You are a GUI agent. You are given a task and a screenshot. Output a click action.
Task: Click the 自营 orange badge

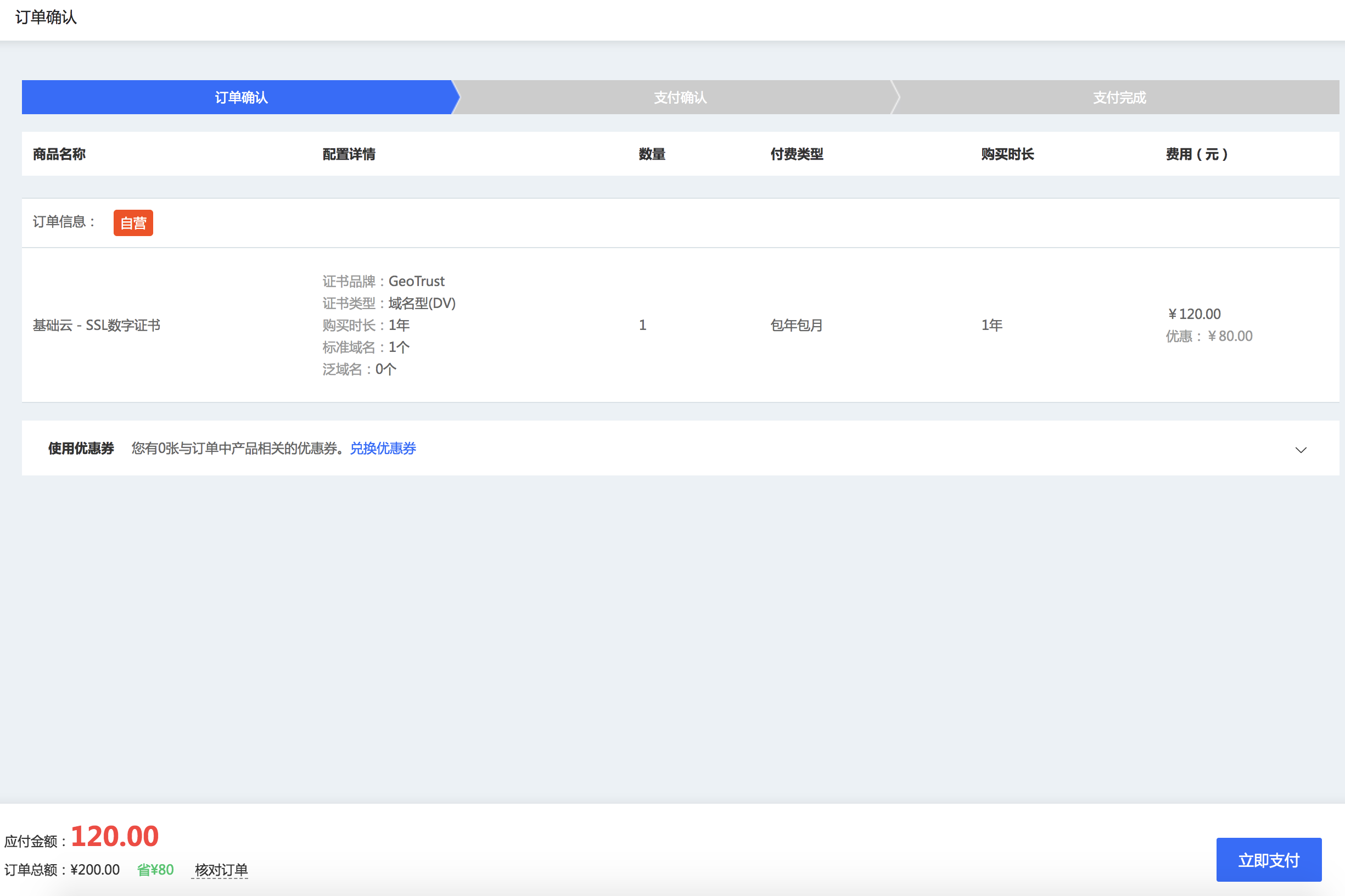pyautogui.click(x=133, y=223)
